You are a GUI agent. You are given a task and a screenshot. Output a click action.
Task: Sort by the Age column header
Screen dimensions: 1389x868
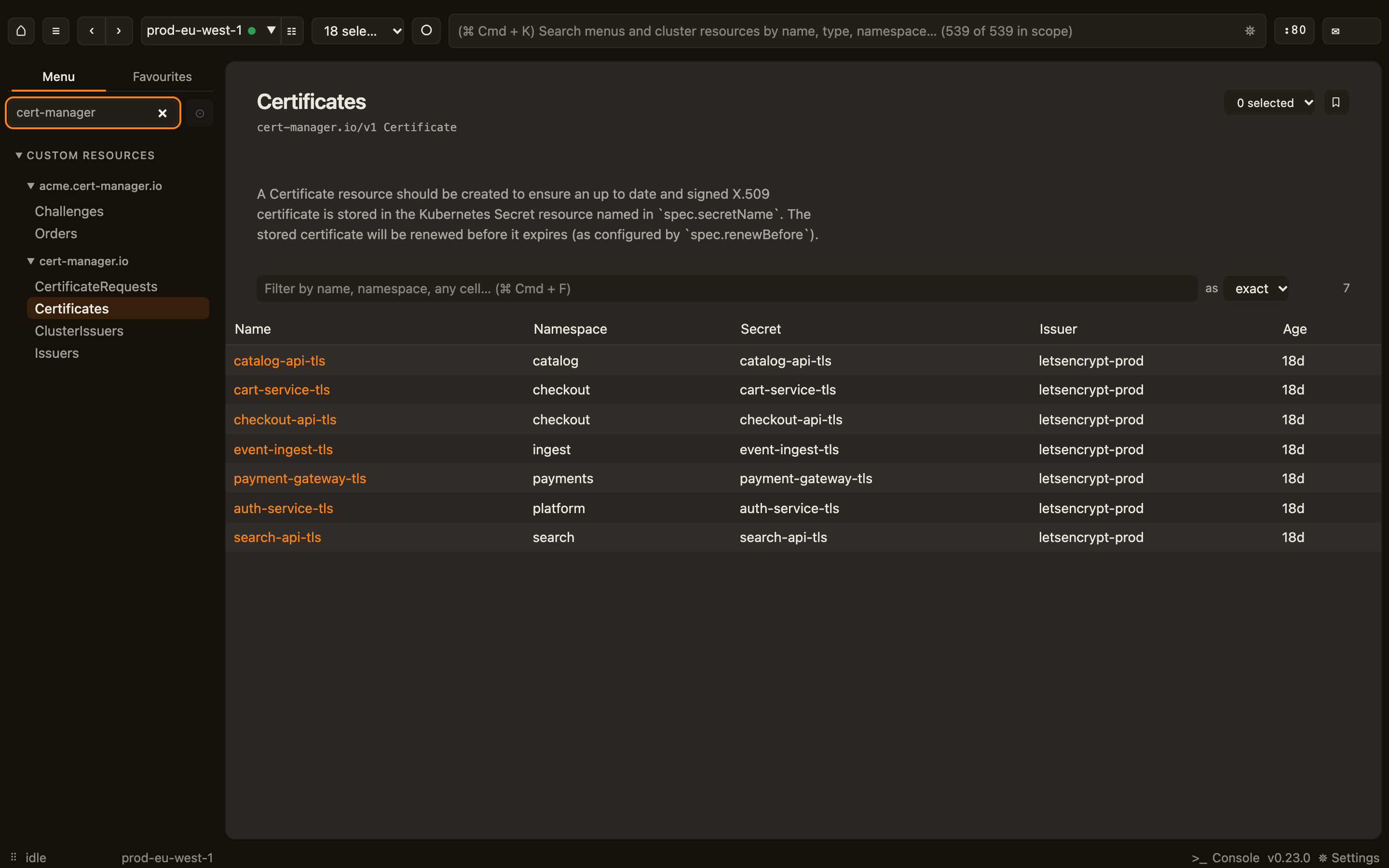pos(1294,329)
